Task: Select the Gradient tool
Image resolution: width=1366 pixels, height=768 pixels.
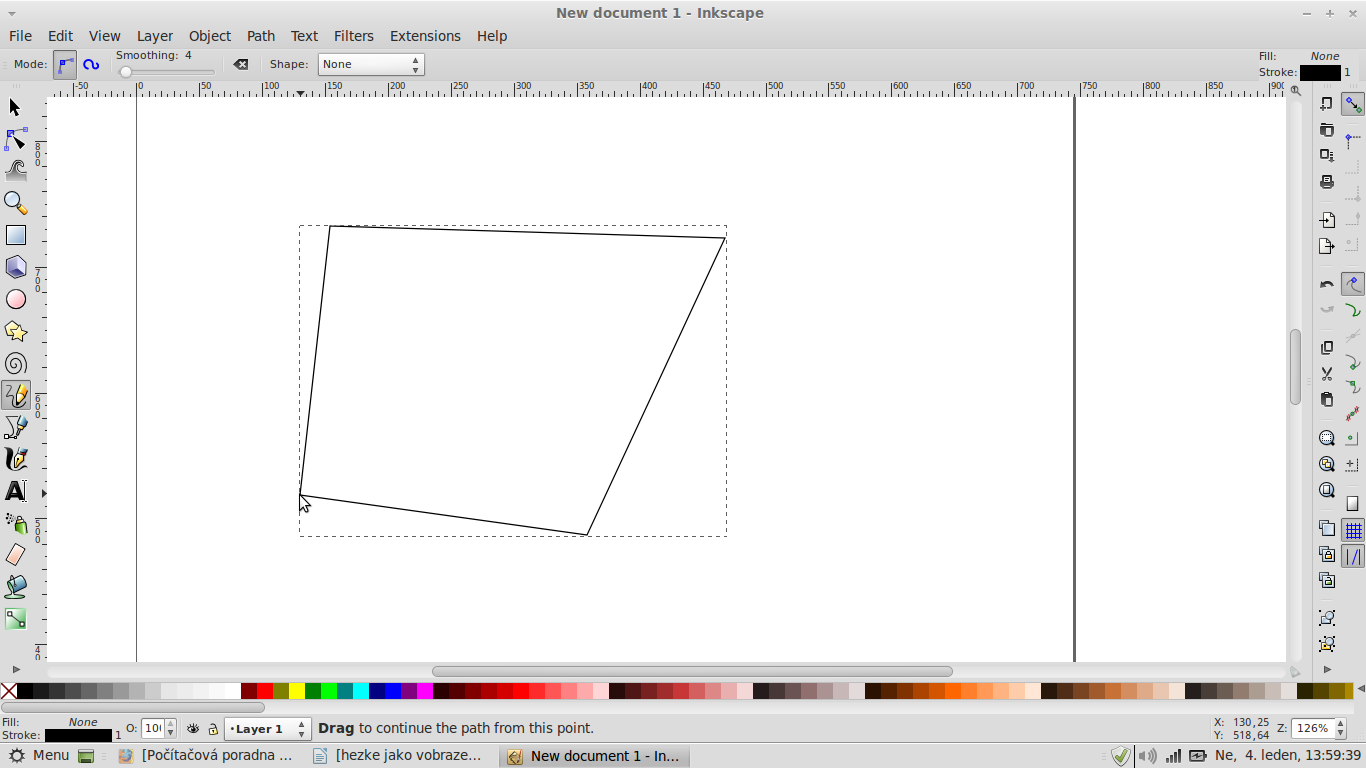Action: [15, 619]
